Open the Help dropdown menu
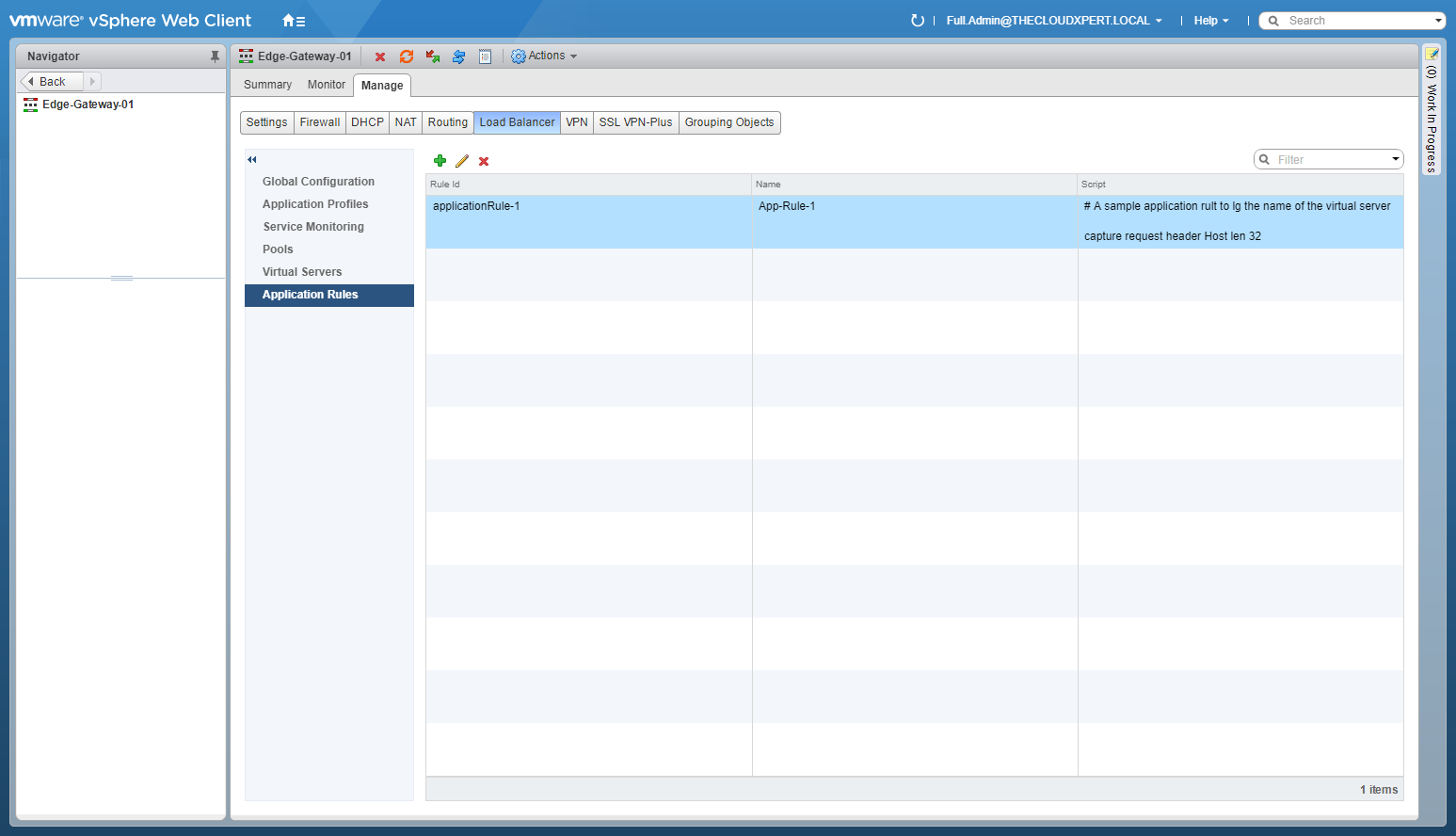1456x836 pixels. click(1210, 21)
